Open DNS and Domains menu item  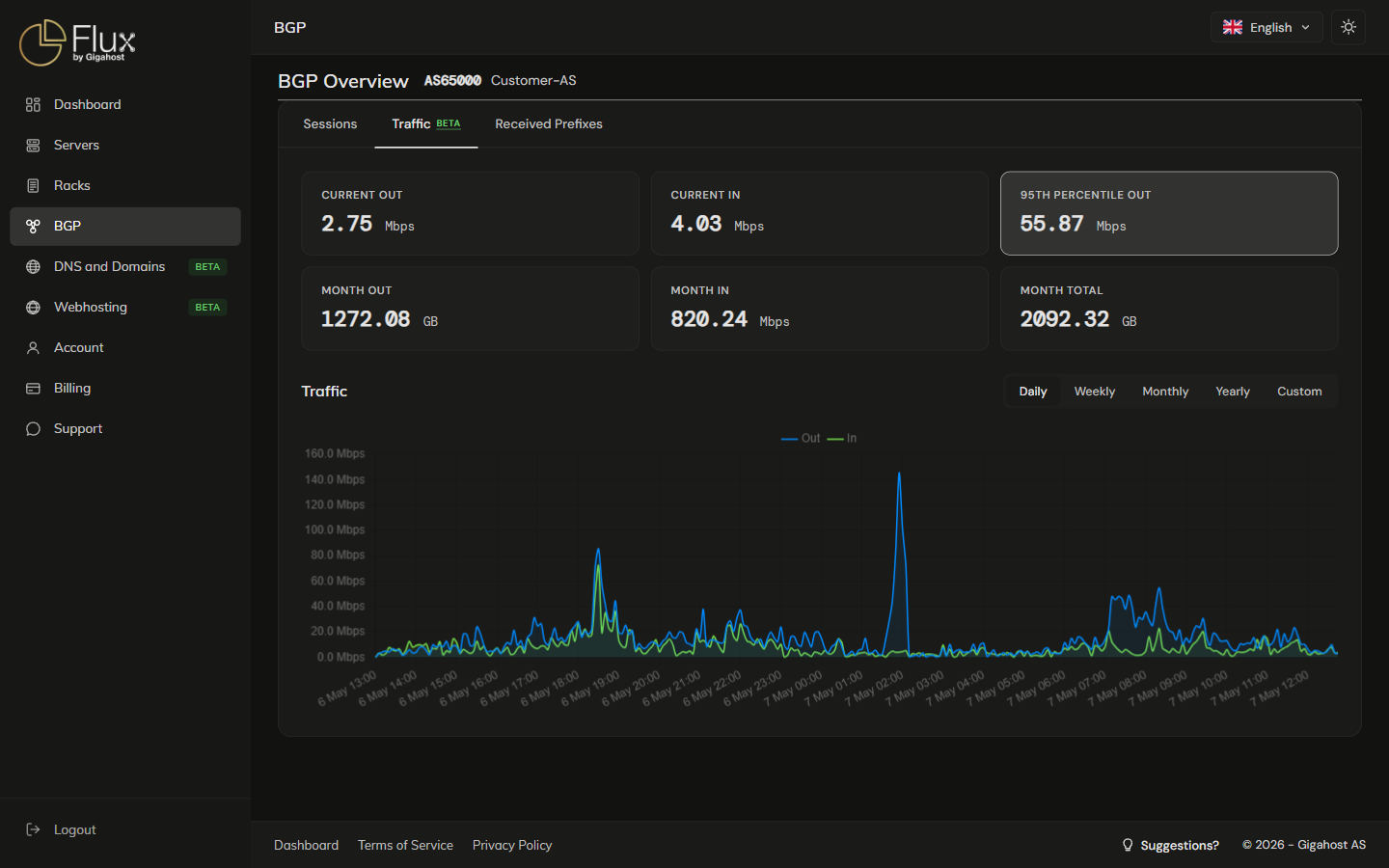pos(125,266)
